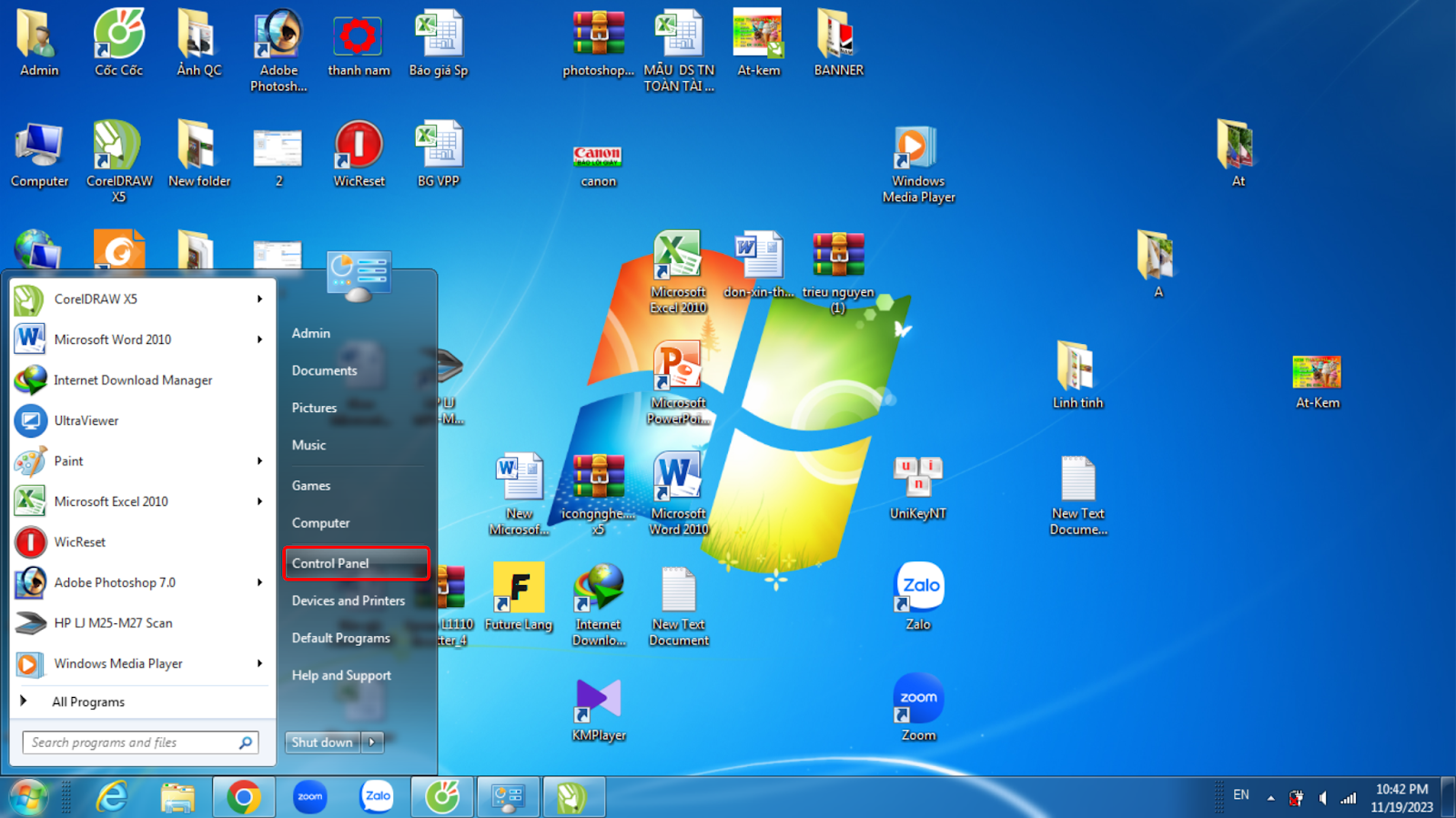Open Help and Support
The width and height of the screenshot is (1456, 818).
pyautogui.click(x=341, y=675)
